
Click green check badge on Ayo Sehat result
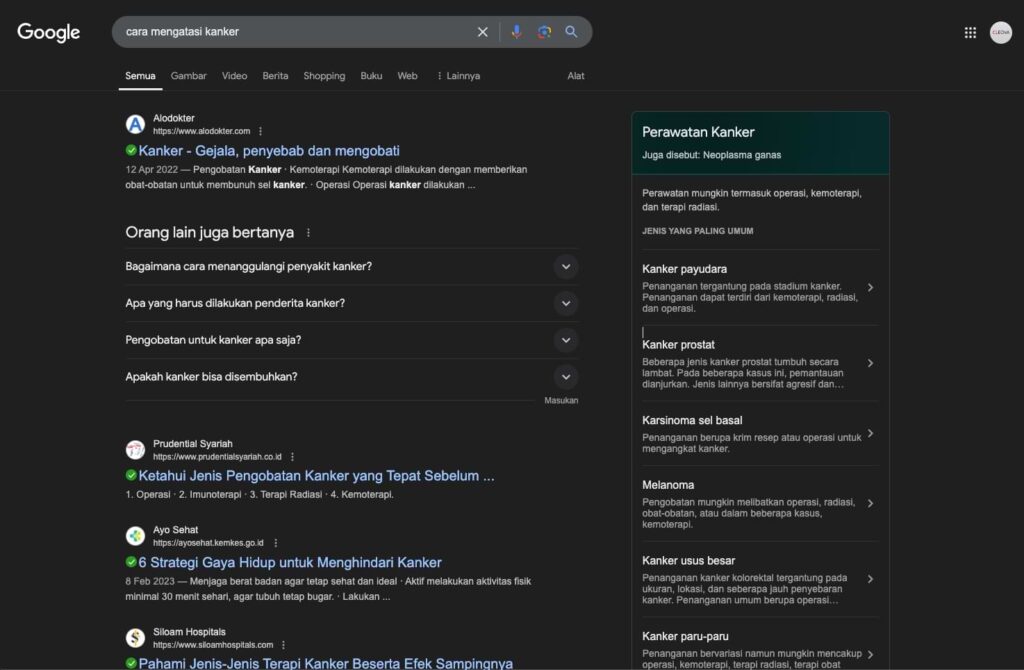(x=131, y=562)
